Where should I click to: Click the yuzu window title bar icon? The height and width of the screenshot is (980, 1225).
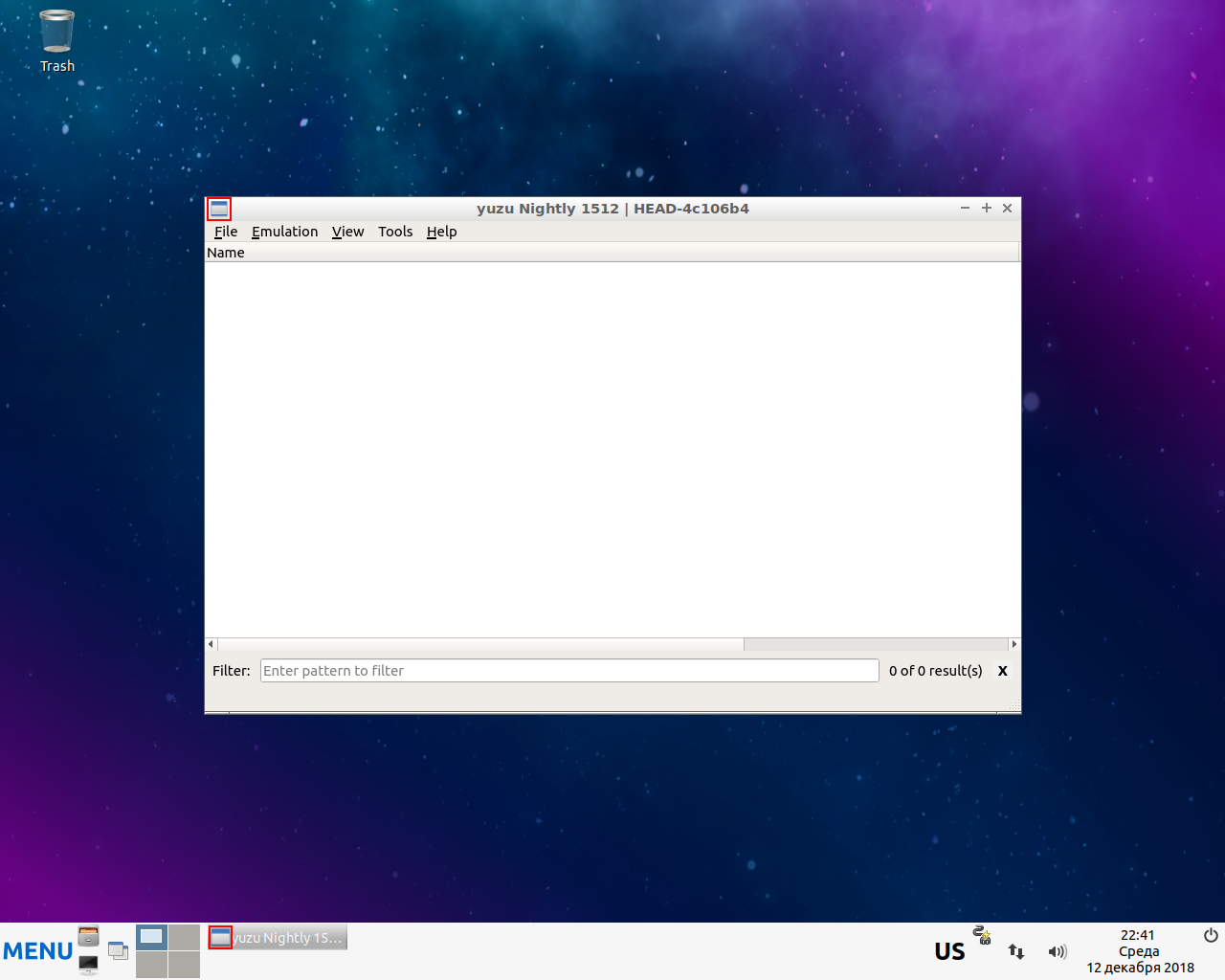pyautogui.click(x=218, y=208)
